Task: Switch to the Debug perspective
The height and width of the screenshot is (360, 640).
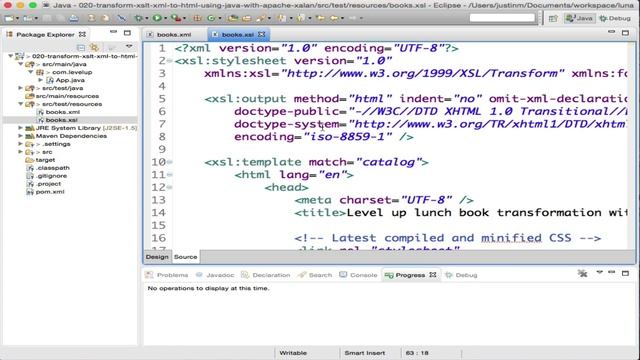Action: (615, 18)
